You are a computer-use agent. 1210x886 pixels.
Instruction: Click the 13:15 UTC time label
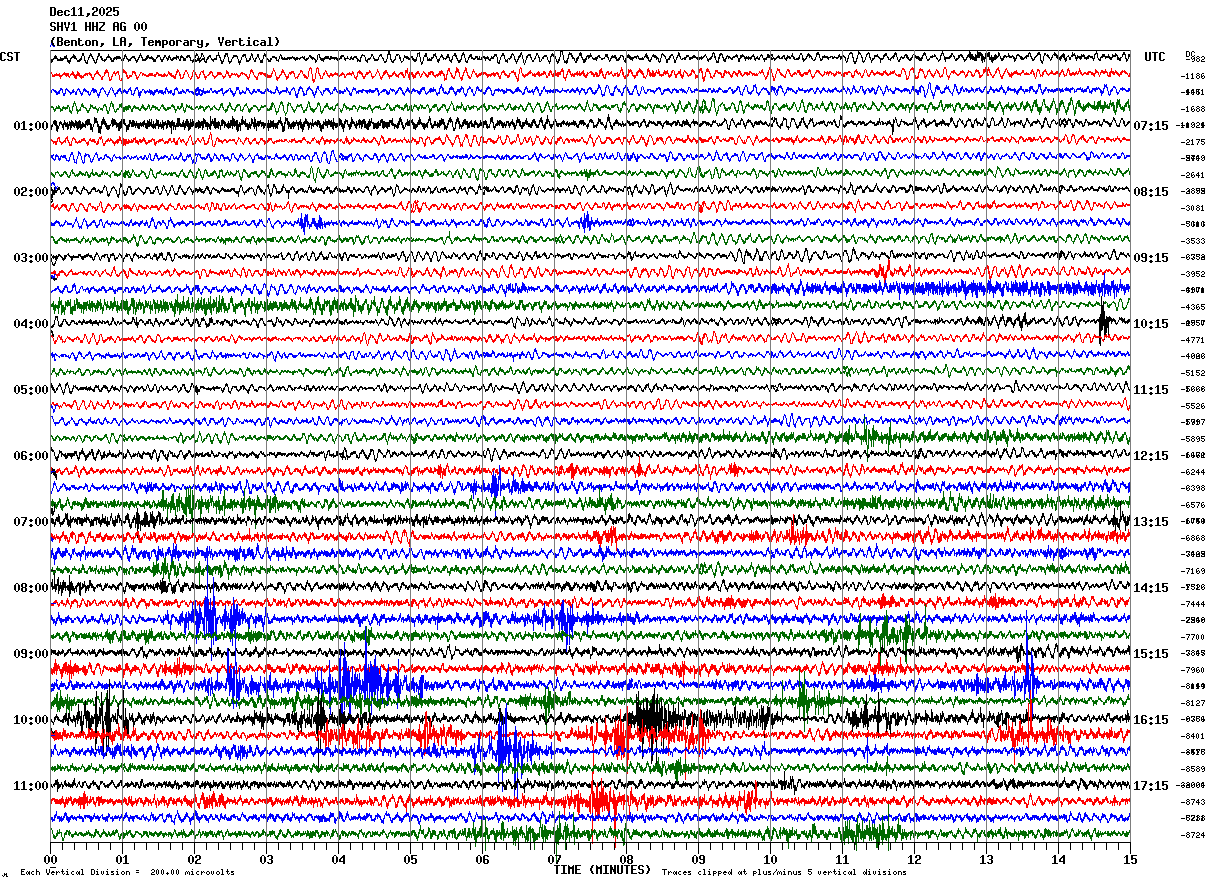(1151, 522)
